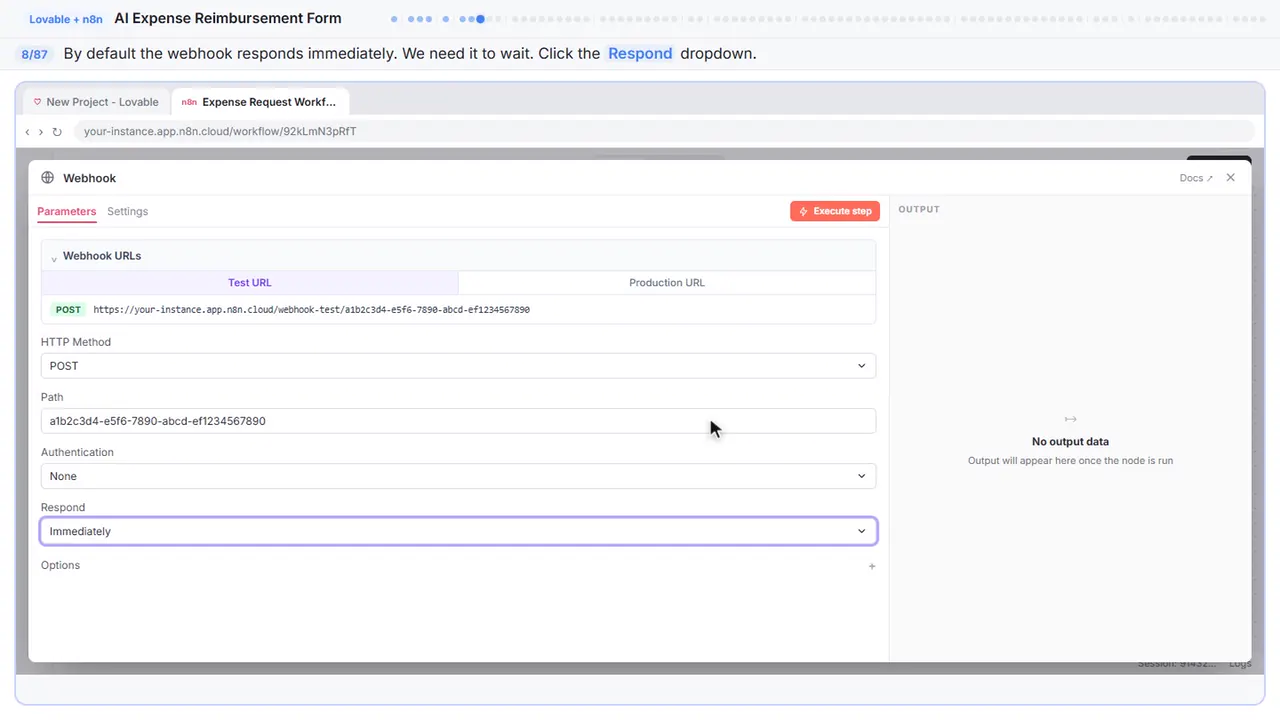This screenshot has height=720, width=1280.
Task: Click the n8n tab favicon
Action: 189,102
